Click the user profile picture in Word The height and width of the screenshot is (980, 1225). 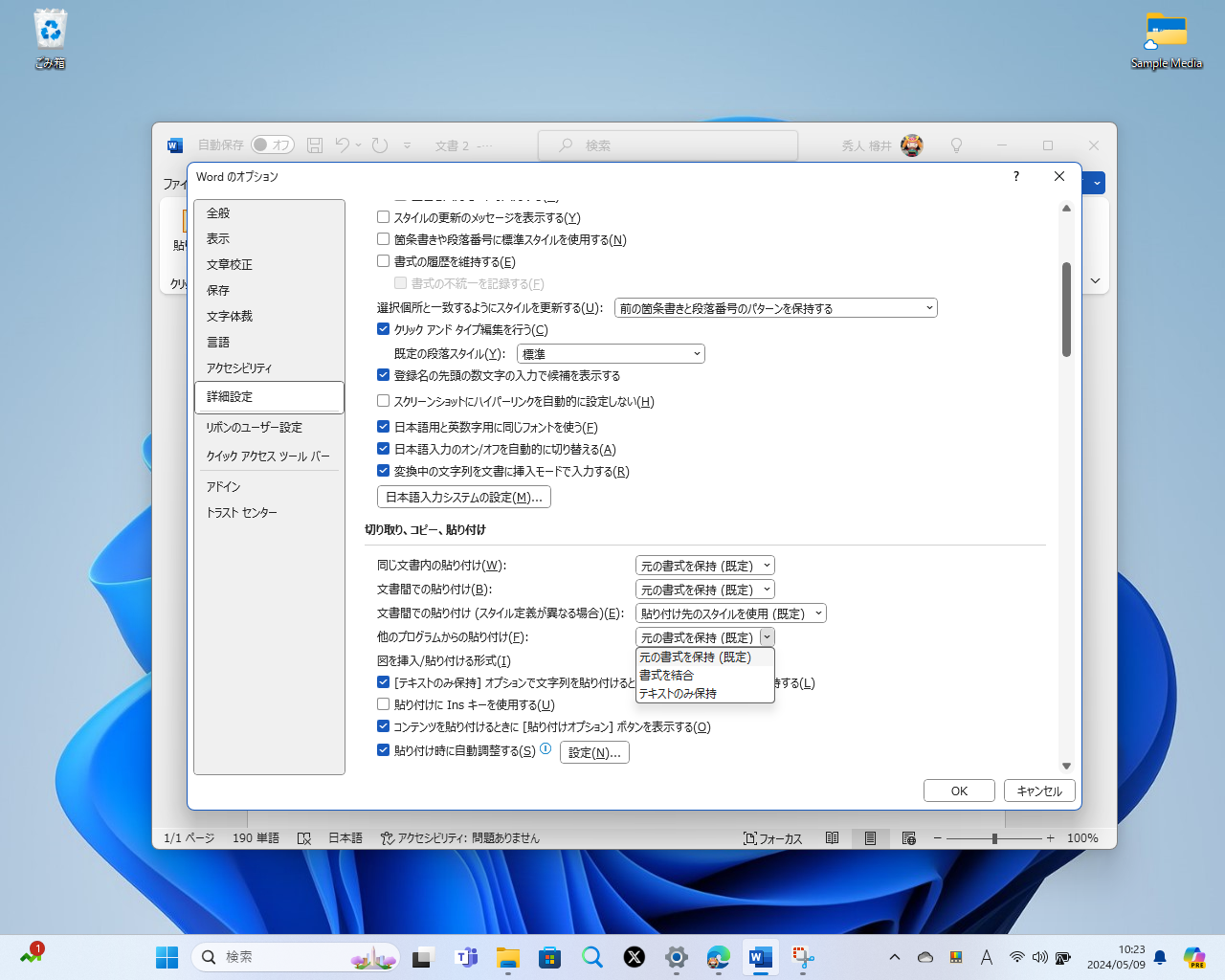click(912, 145)
